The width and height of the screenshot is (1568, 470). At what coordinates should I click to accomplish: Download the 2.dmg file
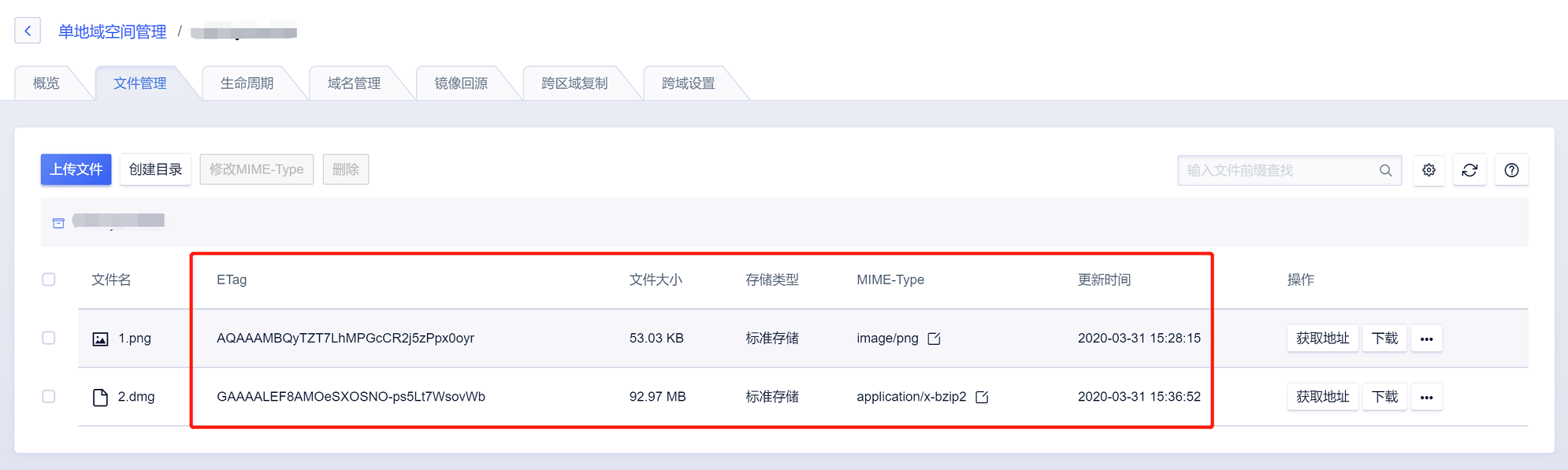[1384, 397]
